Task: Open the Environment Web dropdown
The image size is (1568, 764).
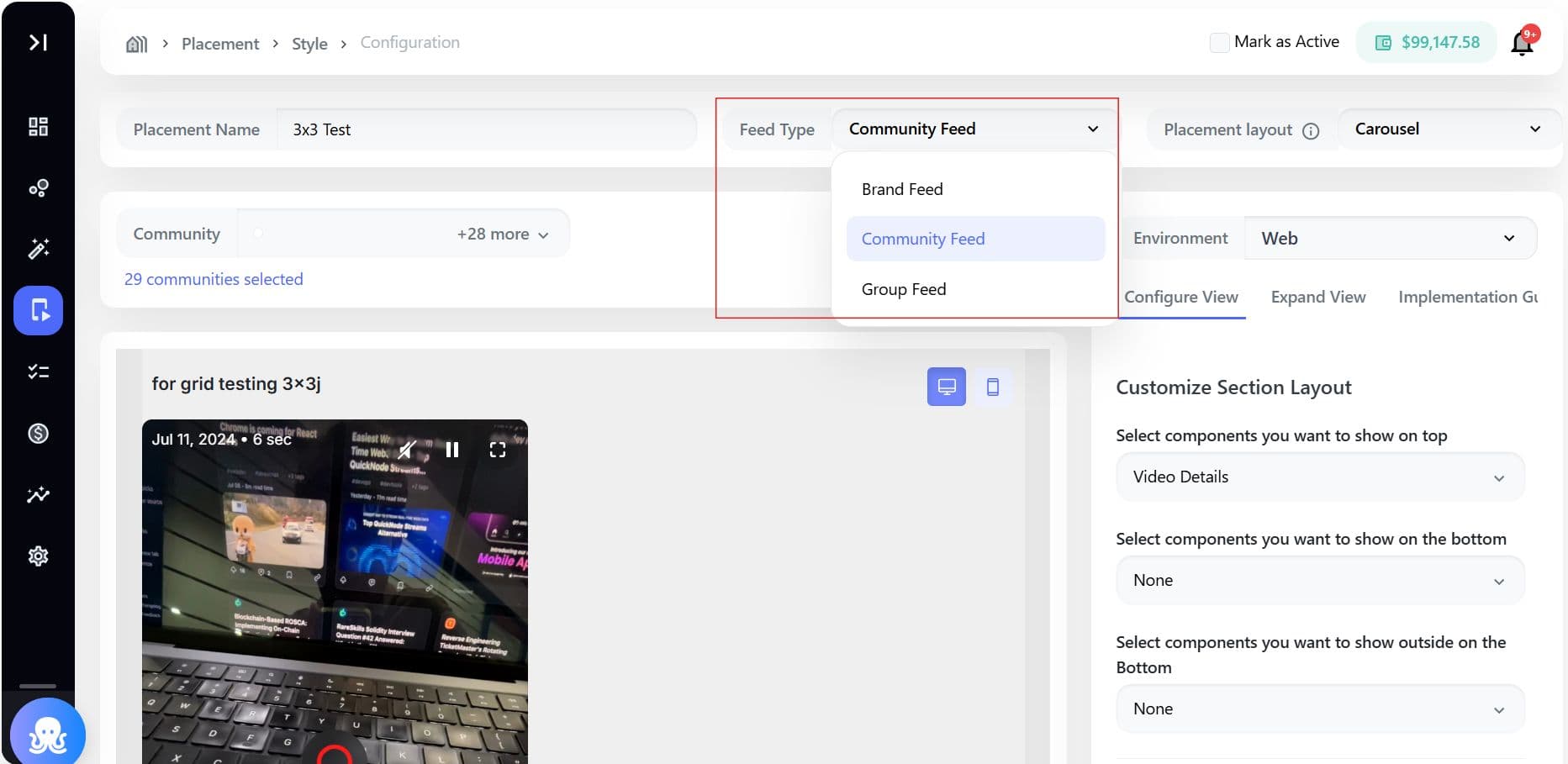Action: coord(1391,239)
